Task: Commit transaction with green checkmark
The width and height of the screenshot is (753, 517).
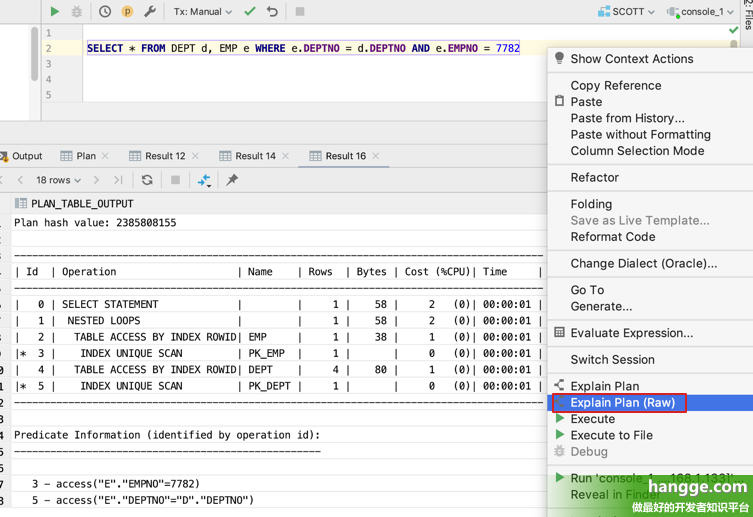Action: point(250,11)
